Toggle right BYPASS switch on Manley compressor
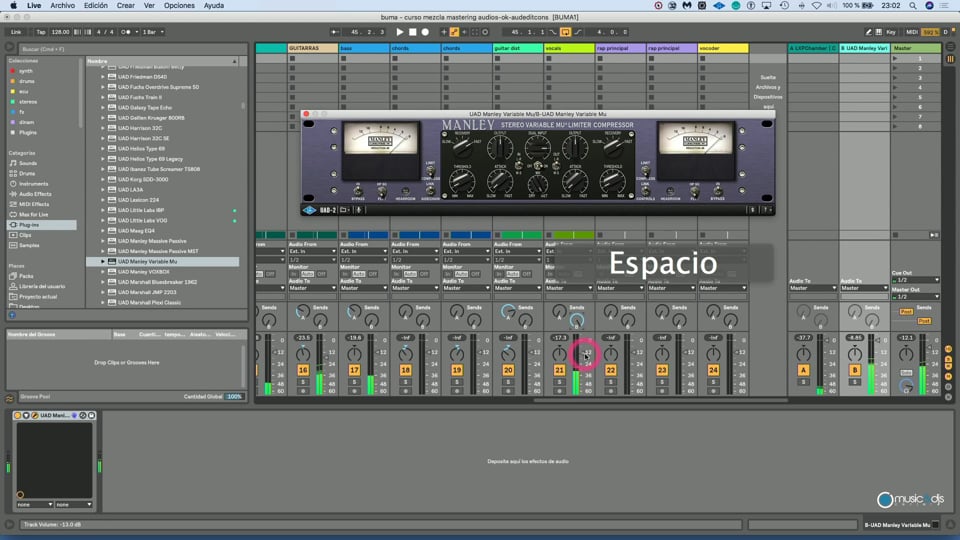 click(717, 192)
